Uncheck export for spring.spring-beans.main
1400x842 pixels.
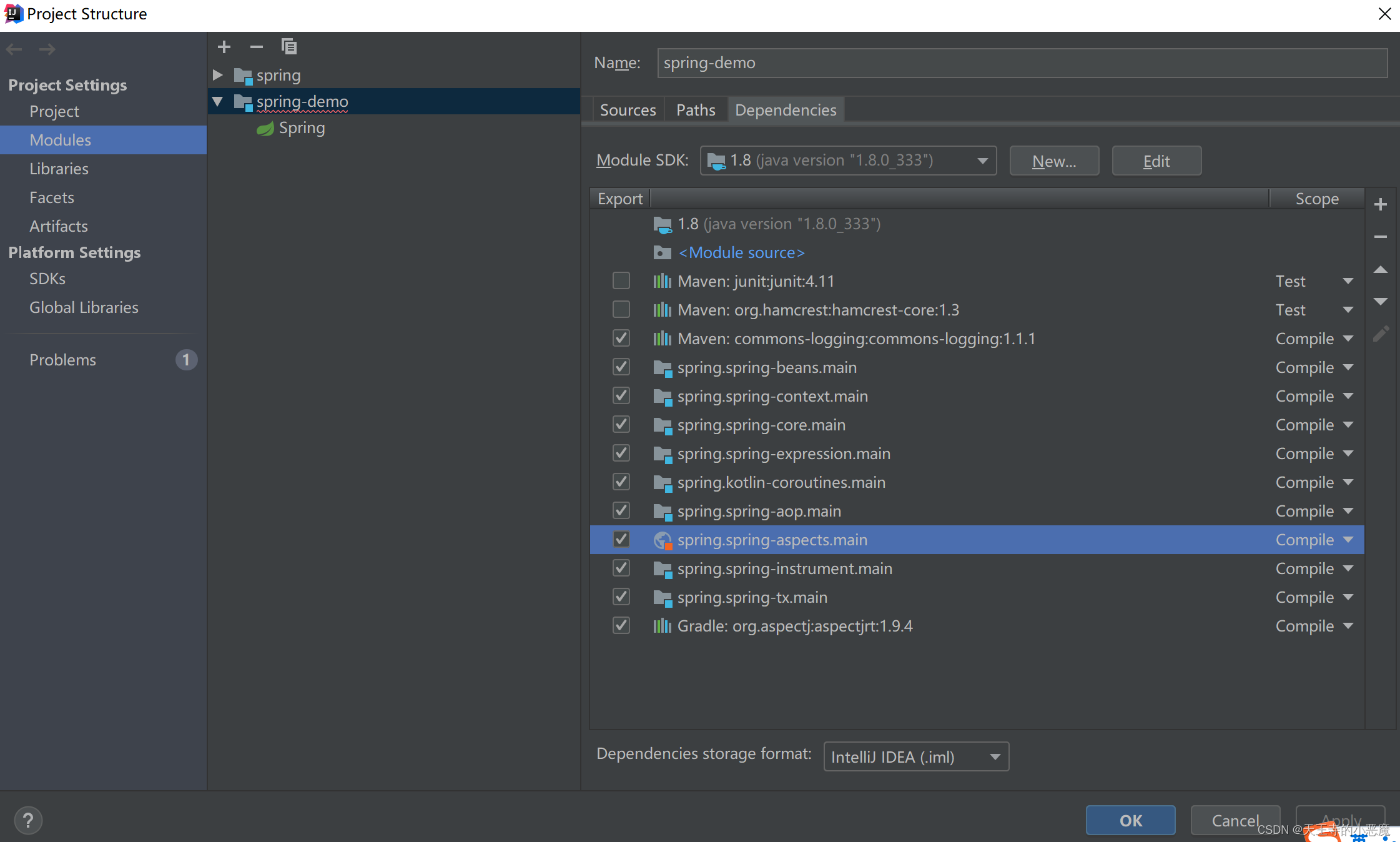621,367
